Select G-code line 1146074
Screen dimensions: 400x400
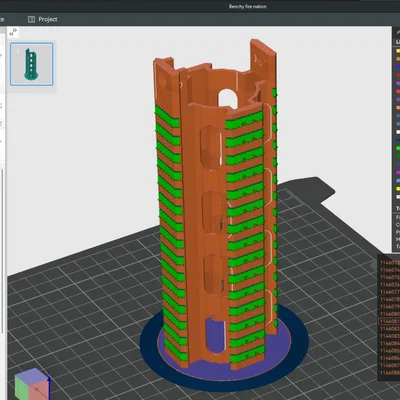390,270
